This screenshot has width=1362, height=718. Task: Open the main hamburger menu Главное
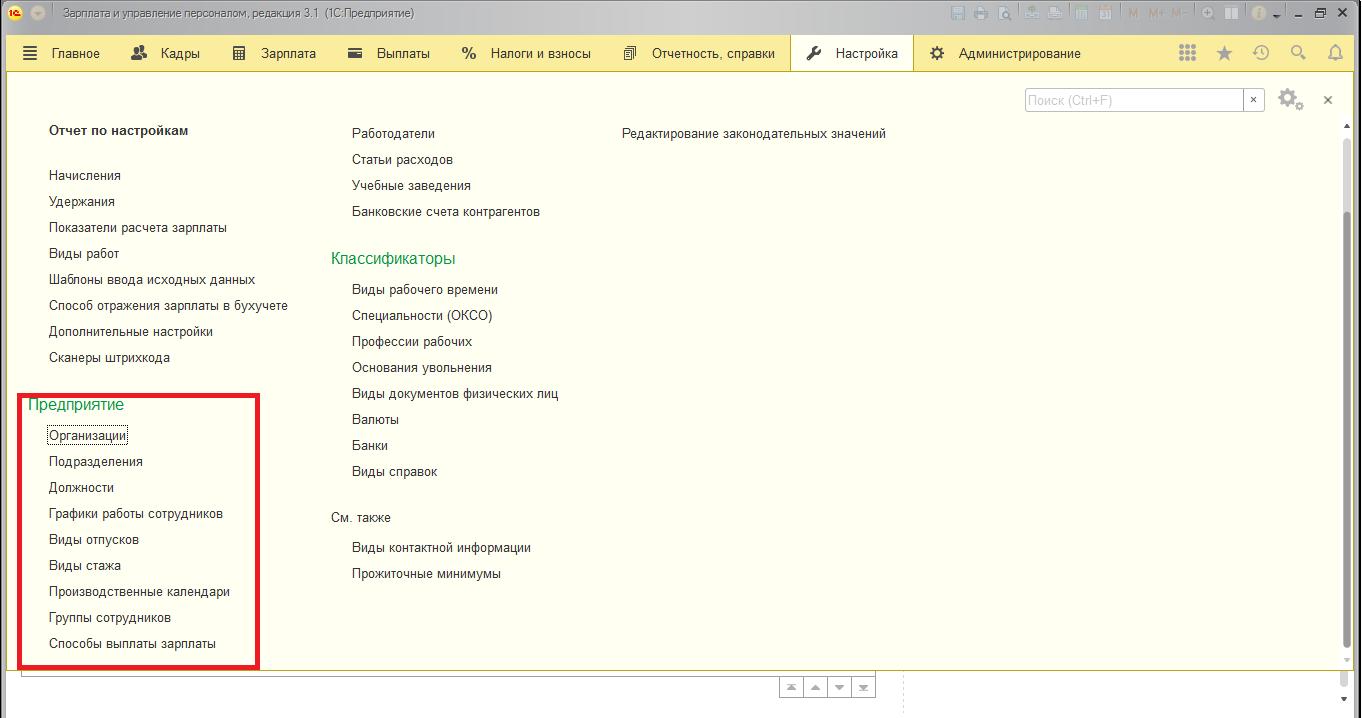[61, 53]
